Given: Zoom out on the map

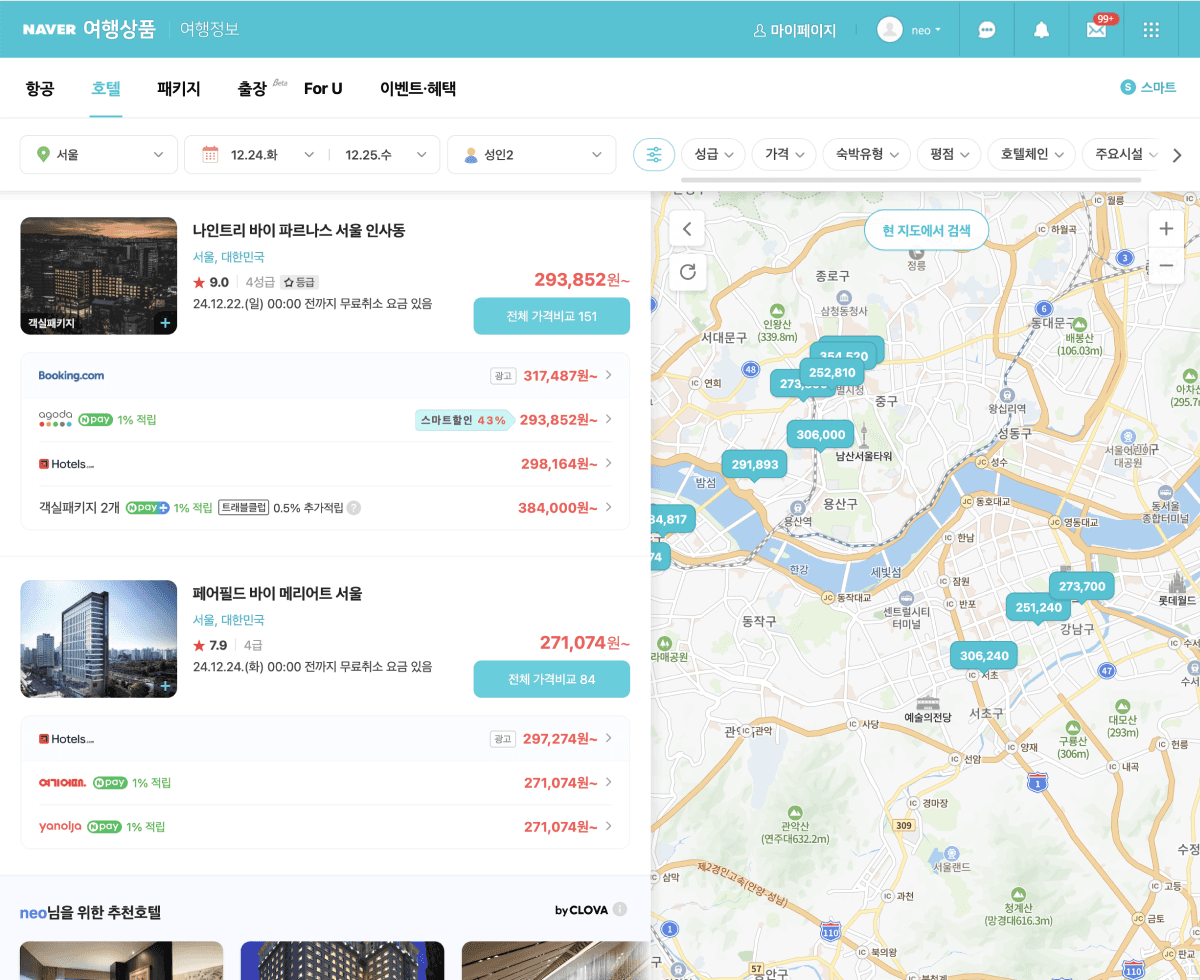Looking at the screenshot, I should [1166, 266].
